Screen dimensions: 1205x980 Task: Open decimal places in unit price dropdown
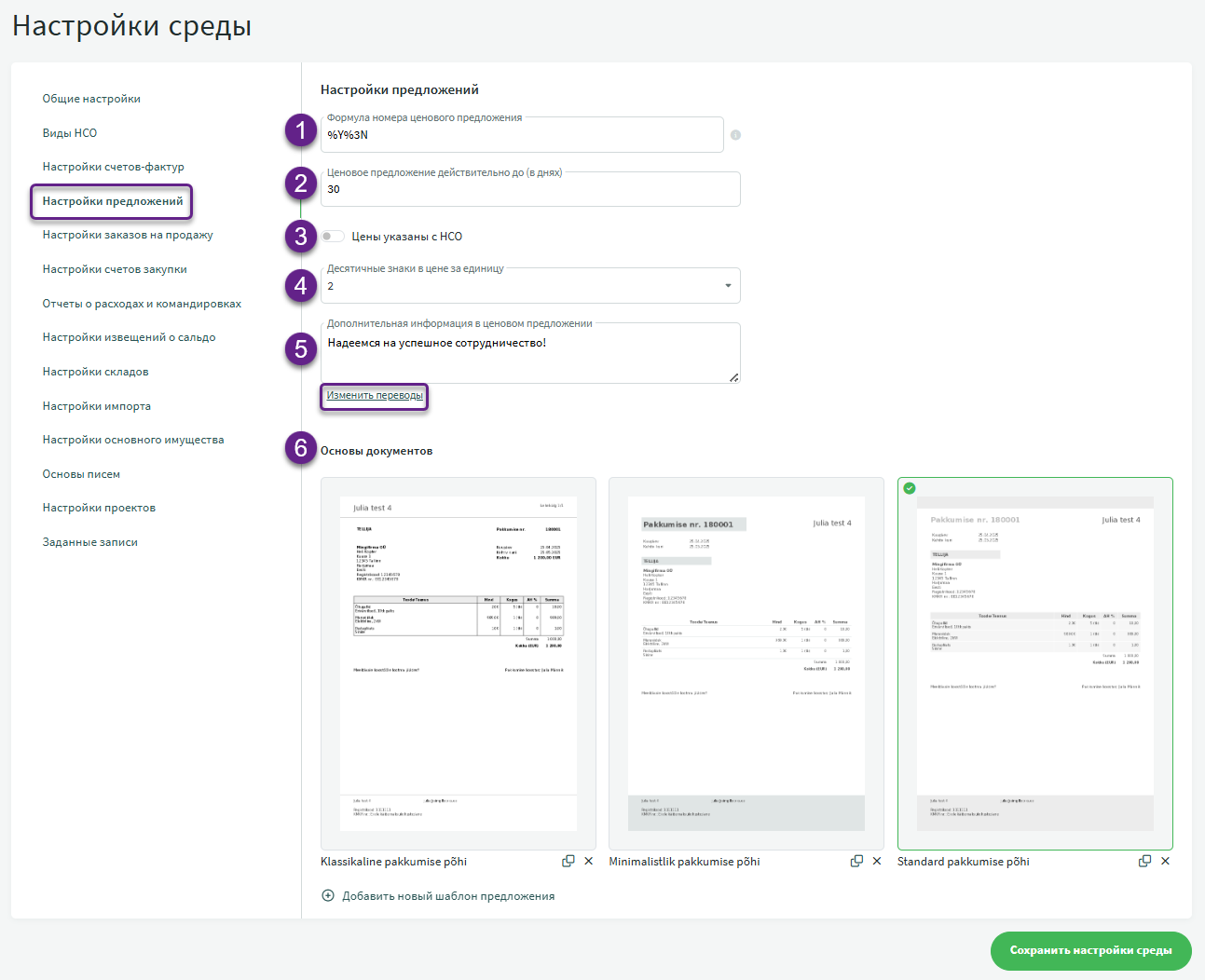(529, 286)
